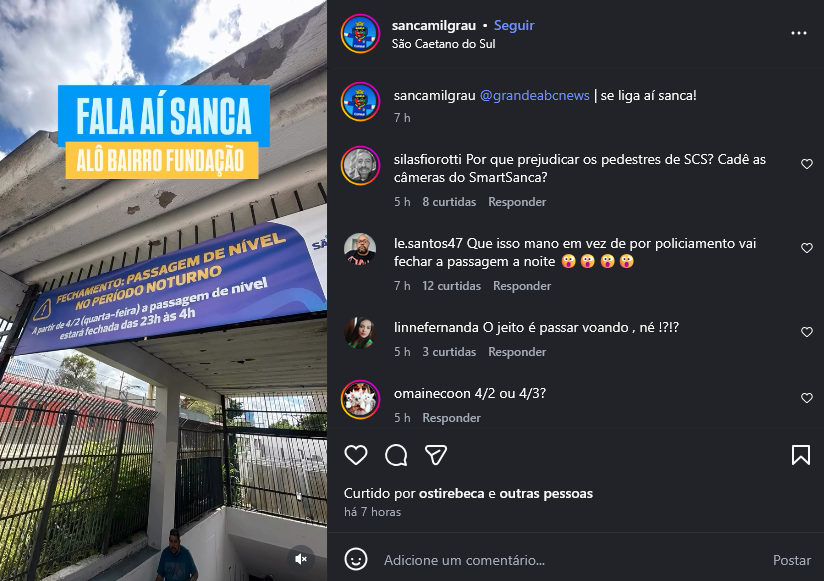Share post using paper plane icon

(436, 455)
